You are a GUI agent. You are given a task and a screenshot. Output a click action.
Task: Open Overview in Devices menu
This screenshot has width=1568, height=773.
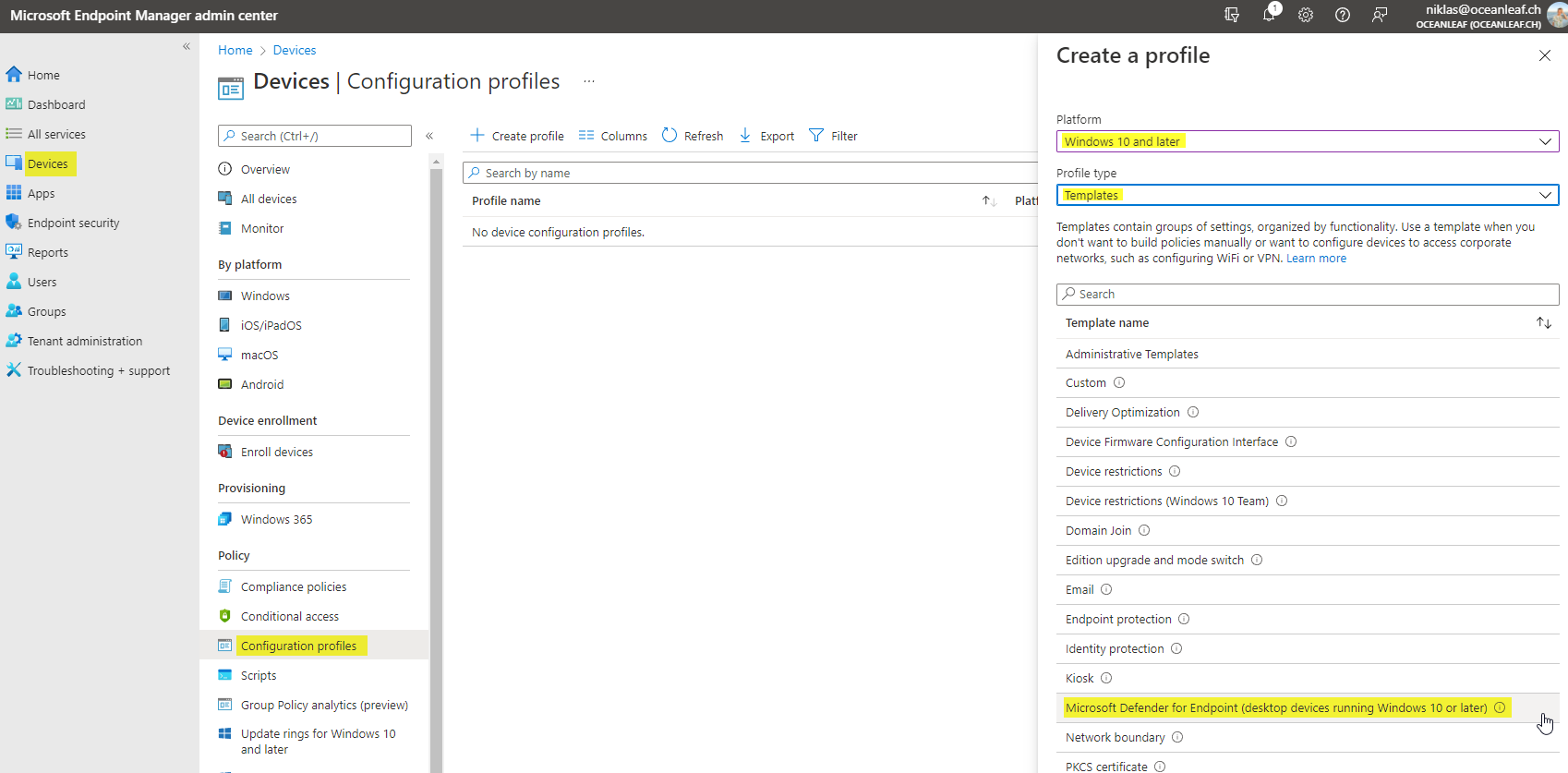point(265,169)
